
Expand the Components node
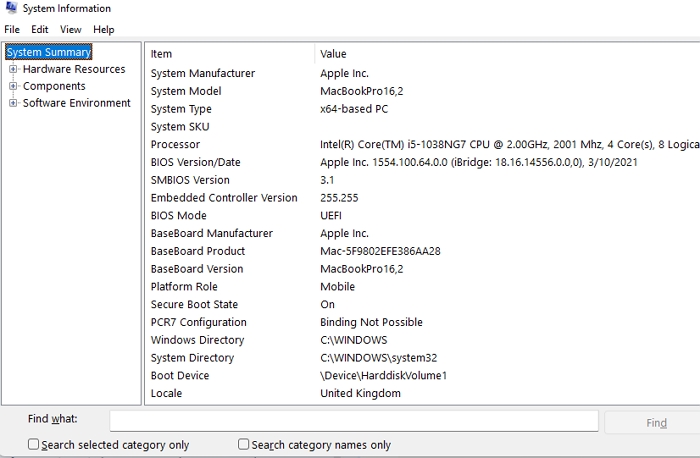tap(13, 86)
